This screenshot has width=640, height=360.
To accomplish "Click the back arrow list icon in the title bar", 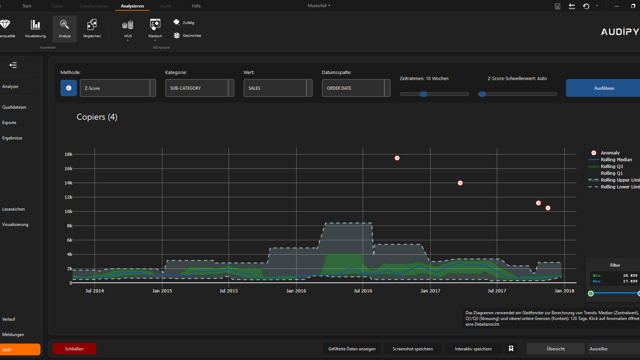I will [572, 6].
